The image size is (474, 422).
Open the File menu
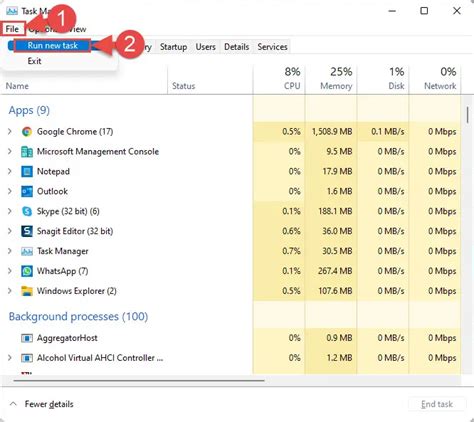tap(12, 29)
